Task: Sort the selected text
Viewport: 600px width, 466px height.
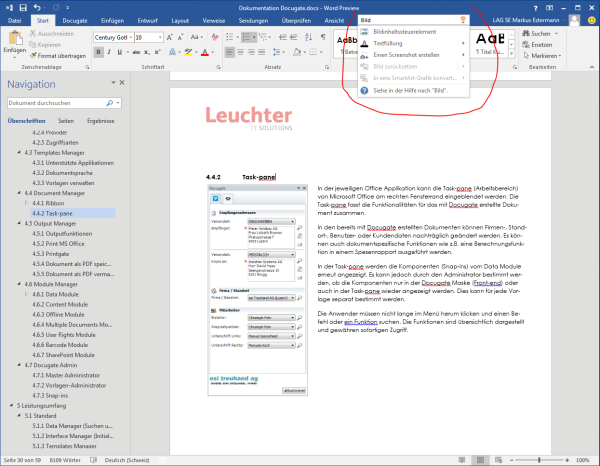Action: [308, 37]
